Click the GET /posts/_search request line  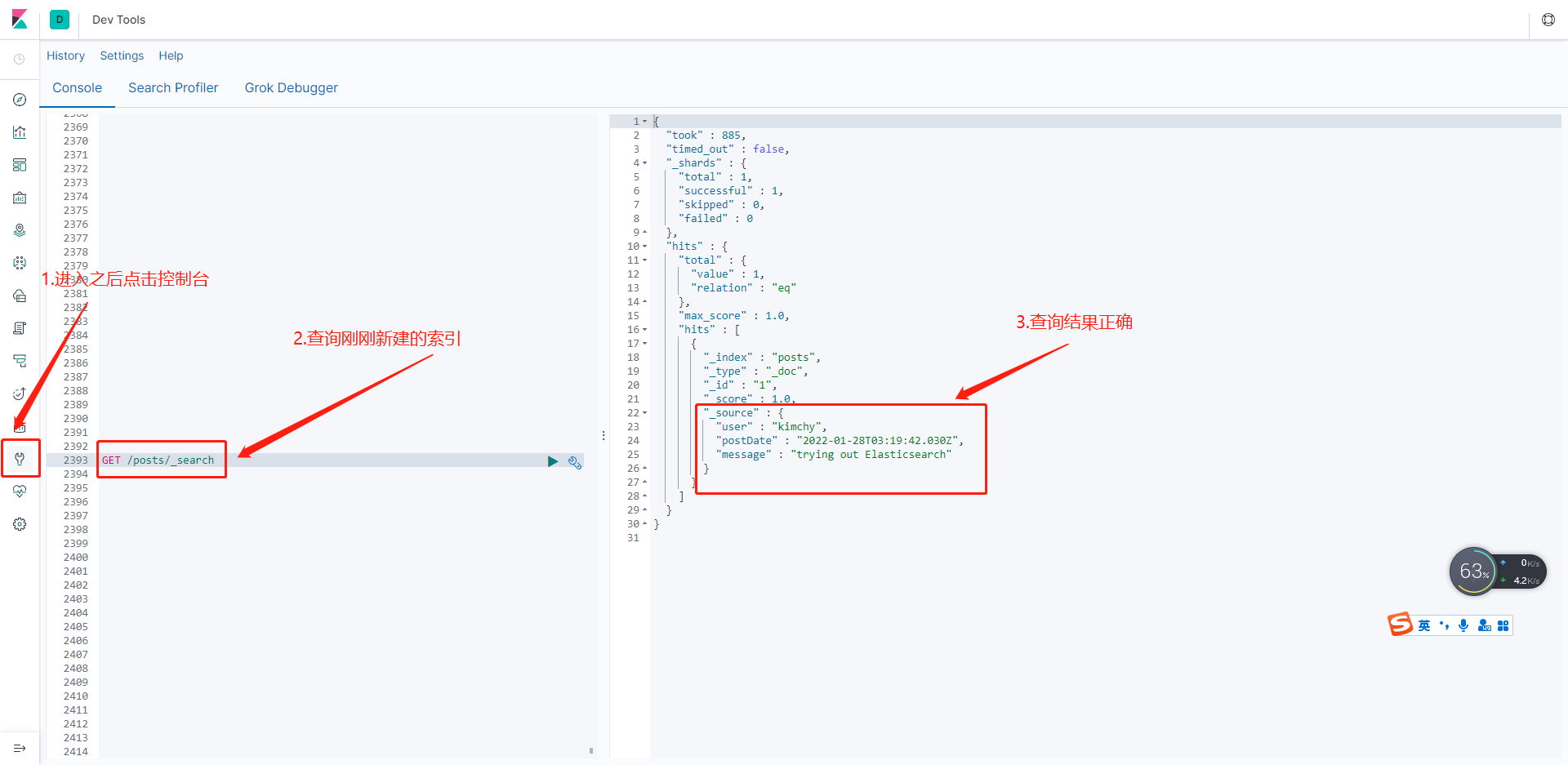(x=158, y=460)
